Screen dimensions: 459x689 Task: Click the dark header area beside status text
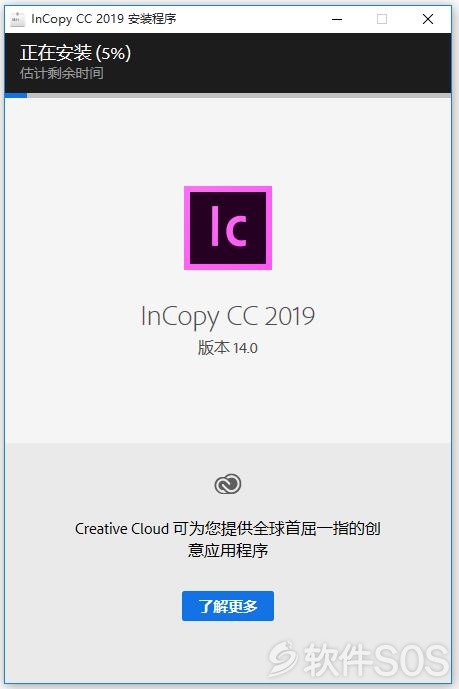(290, 62)
